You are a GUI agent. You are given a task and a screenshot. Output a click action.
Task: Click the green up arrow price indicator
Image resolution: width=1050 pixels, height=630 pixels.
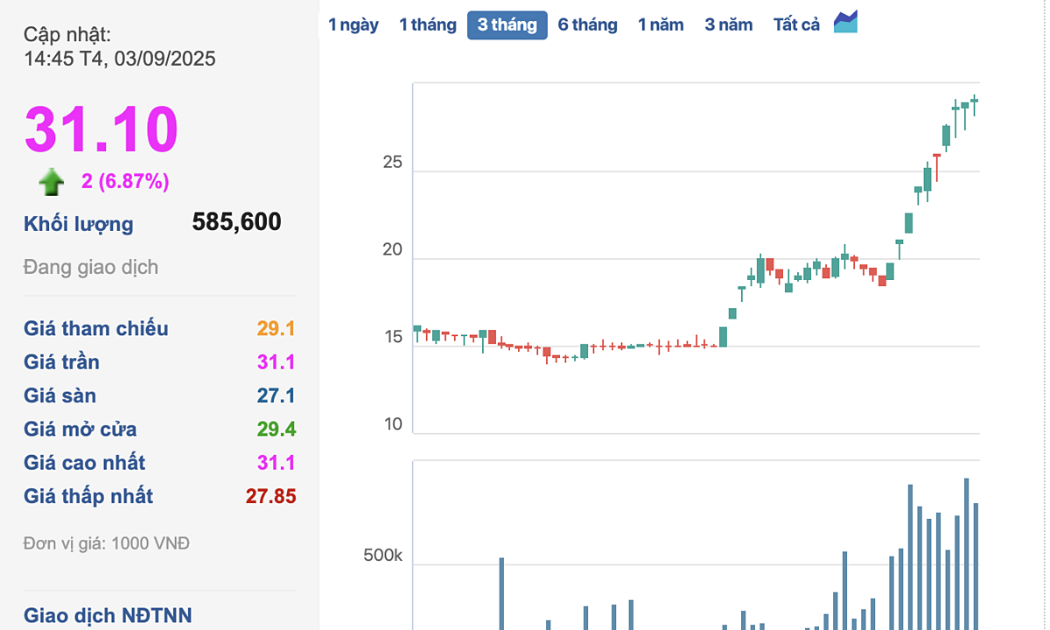coord(51,182)
